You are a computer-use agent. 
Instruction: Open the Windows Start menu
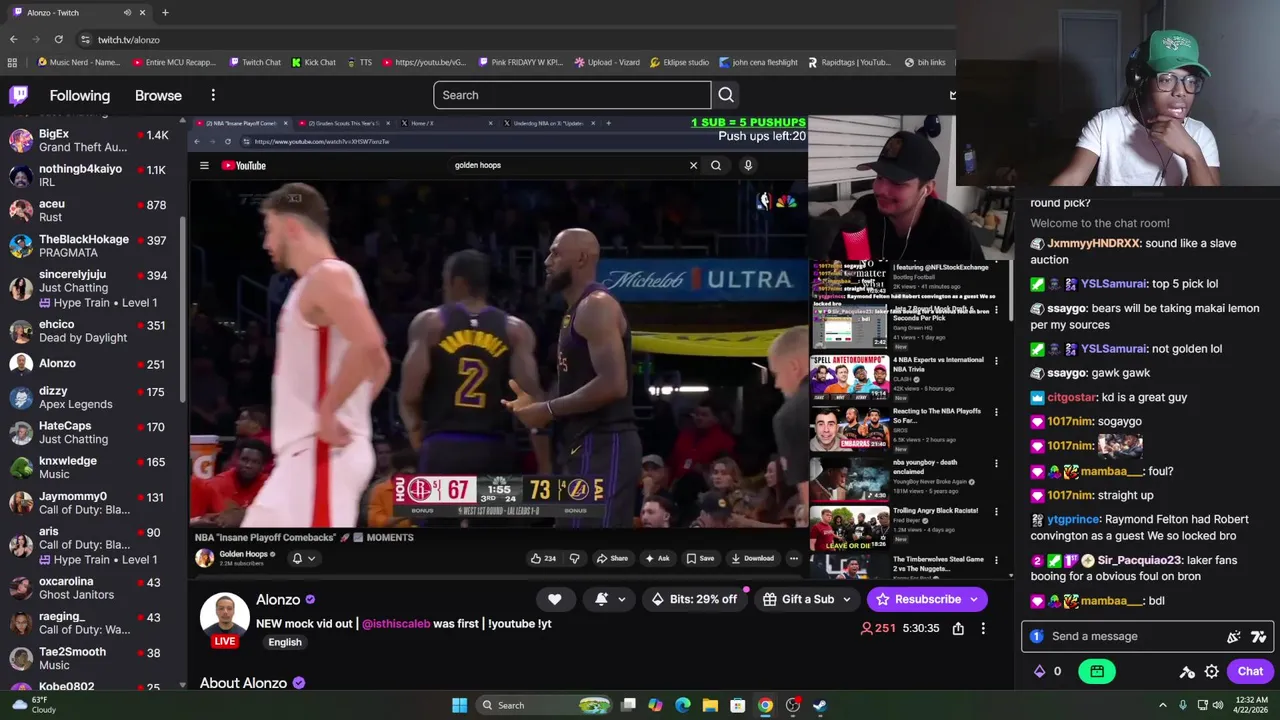(459, 705)
